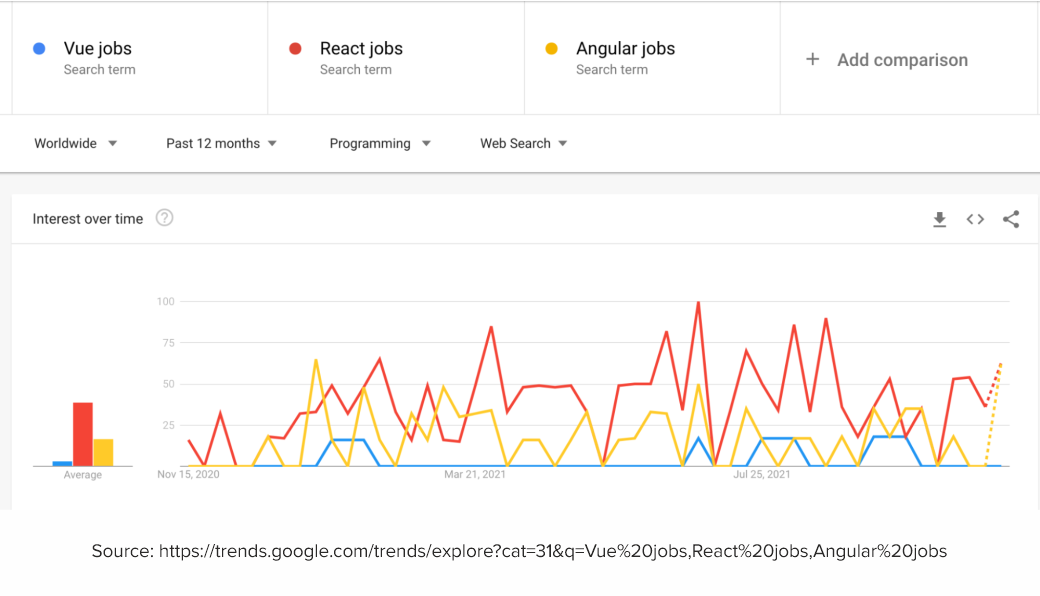Click the red React jobs color dot
Screen dimensions: 1040x596
pos(295,48)
